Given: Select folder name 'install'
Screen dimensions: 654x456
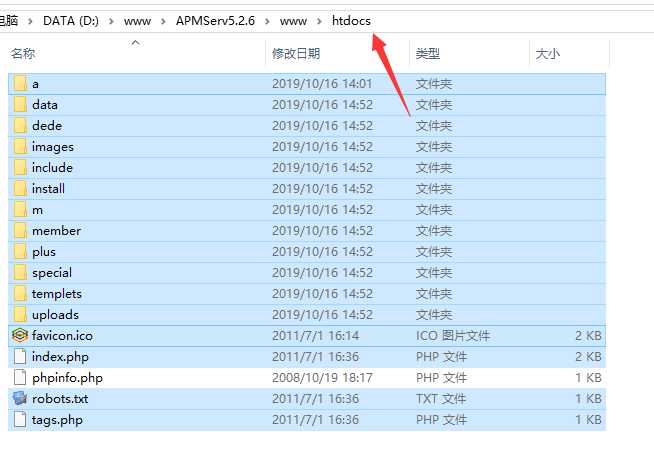Looking at the screenshot, I should [x=48, y=189].
